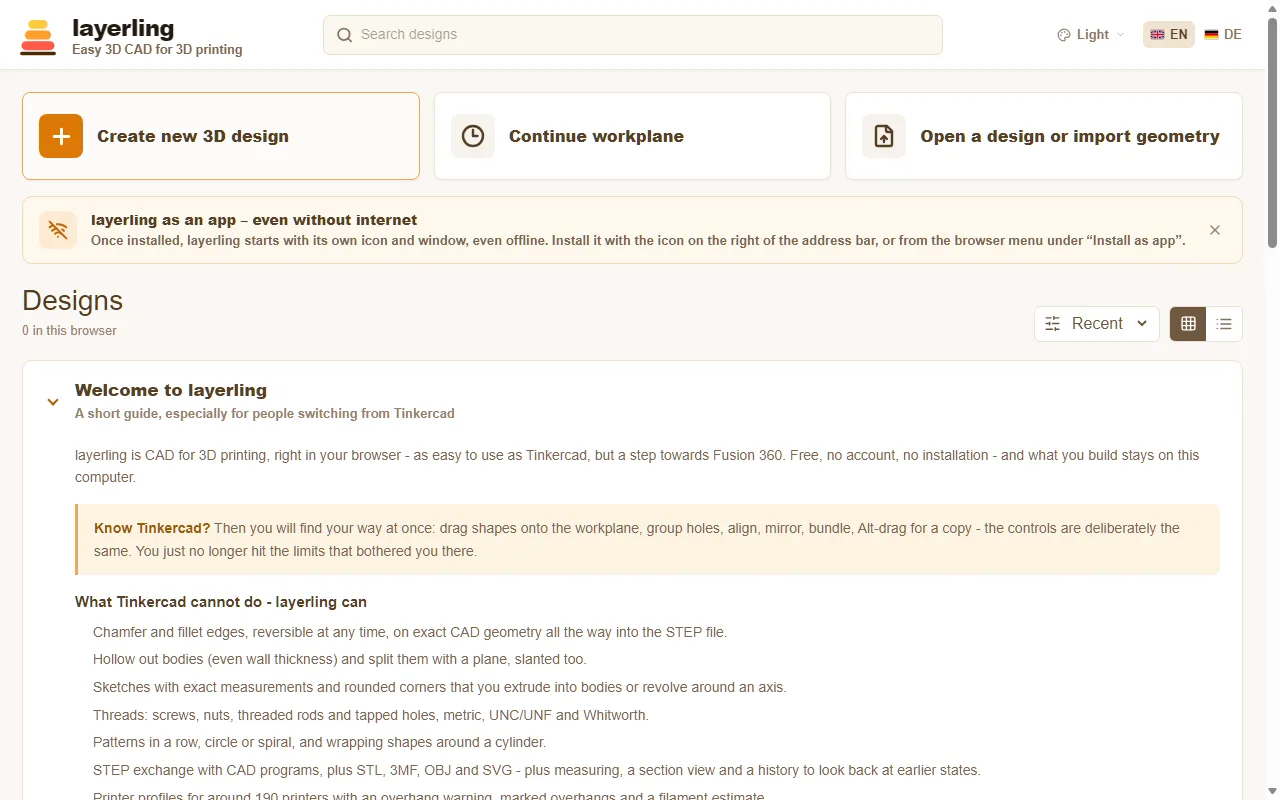
Task: Open the Recent sort dropdown
Action: (x=1097, y=324)
